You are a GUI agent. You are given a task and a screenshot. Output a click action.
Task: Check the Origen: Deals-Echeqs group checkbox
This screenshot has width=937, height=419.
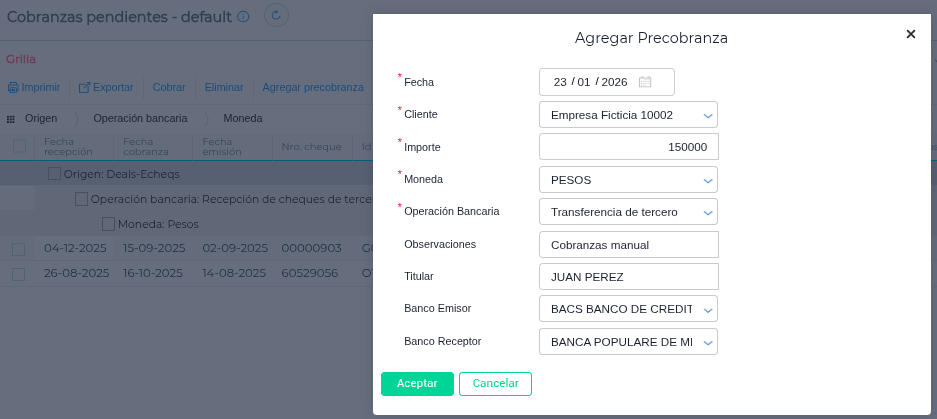[x=55, y=173]
